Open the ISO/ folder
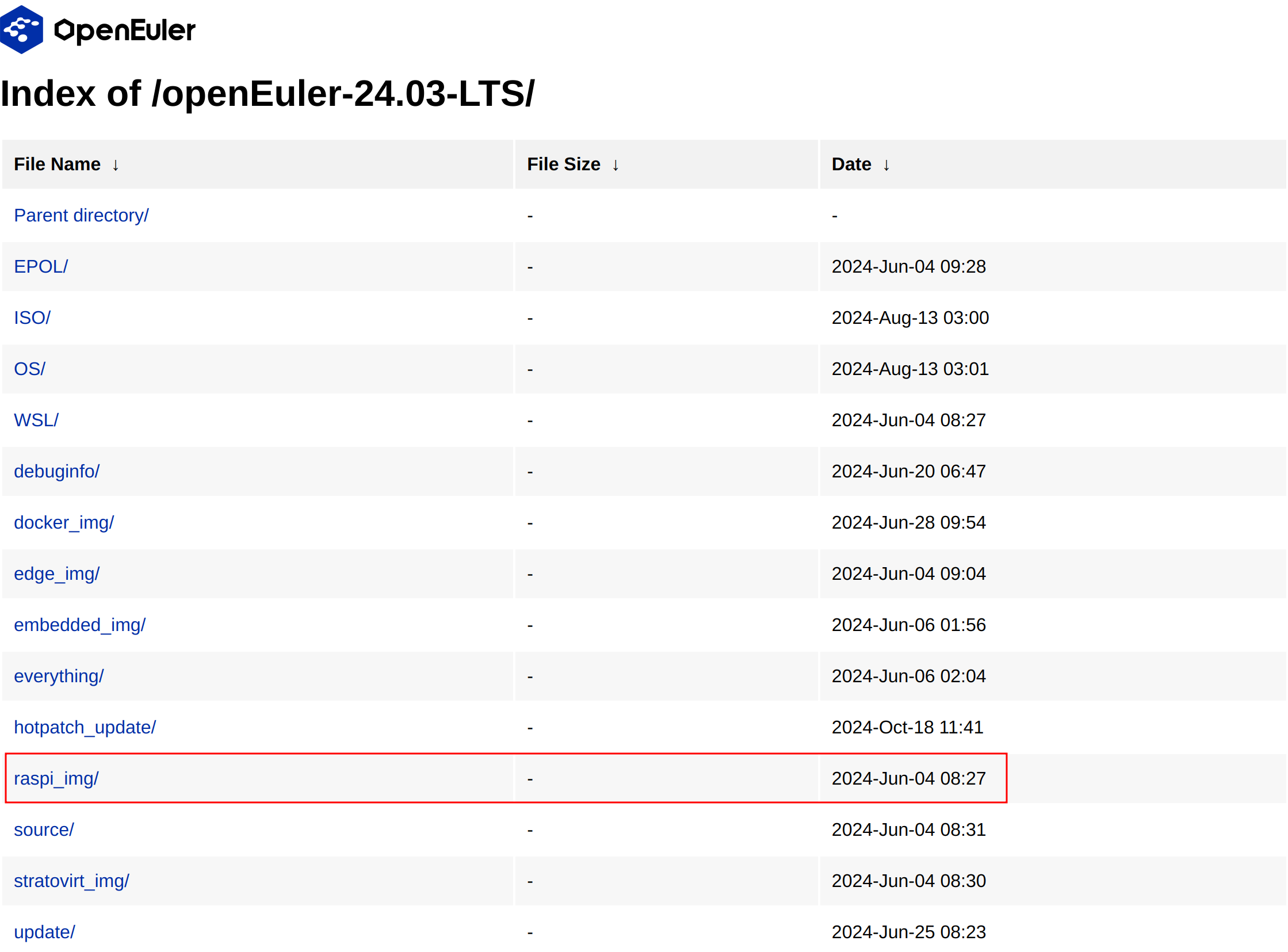 pos(32,318)
